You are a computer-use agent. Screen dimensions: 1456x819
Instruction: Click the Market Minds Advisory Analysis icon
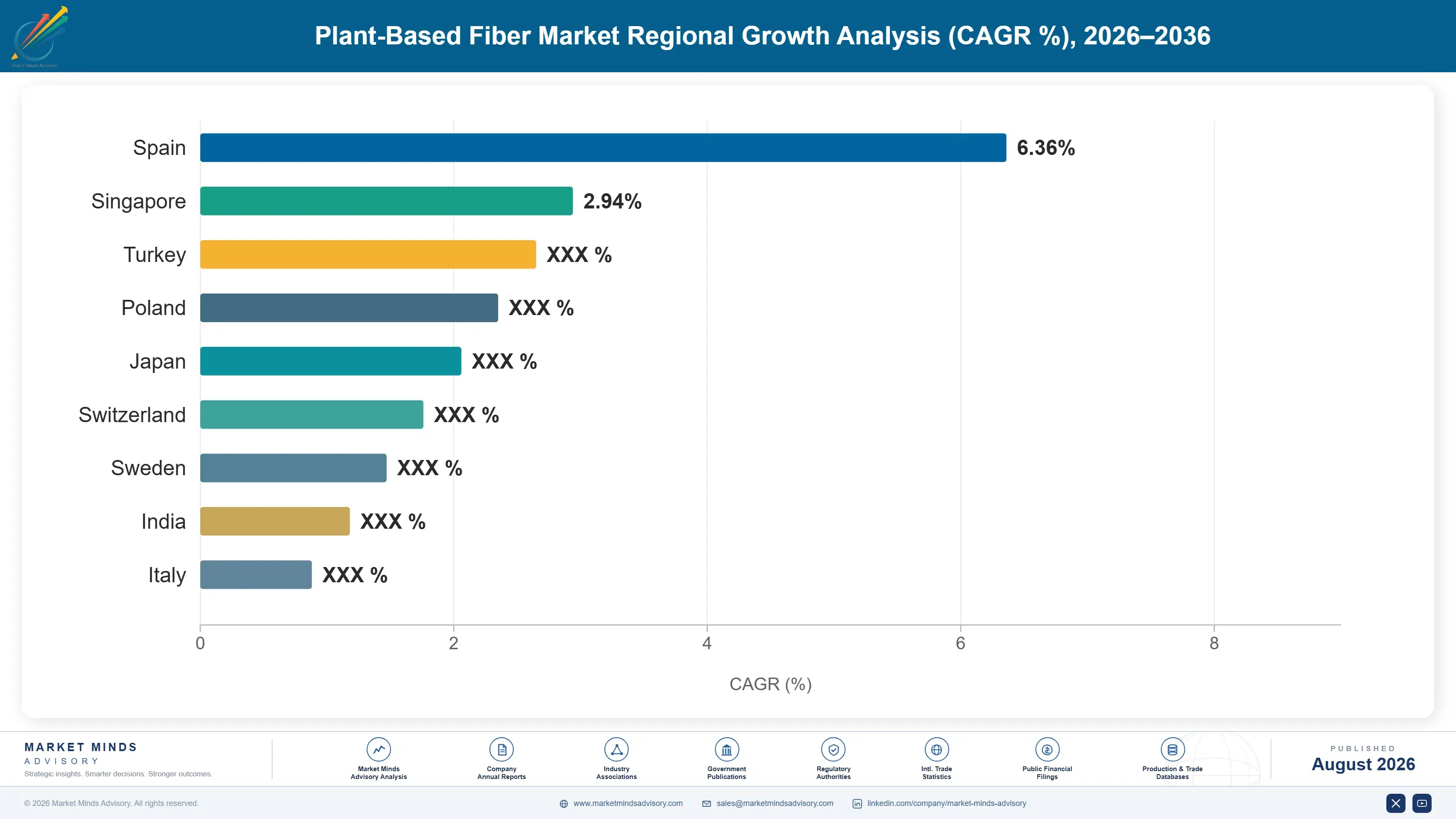379,749
